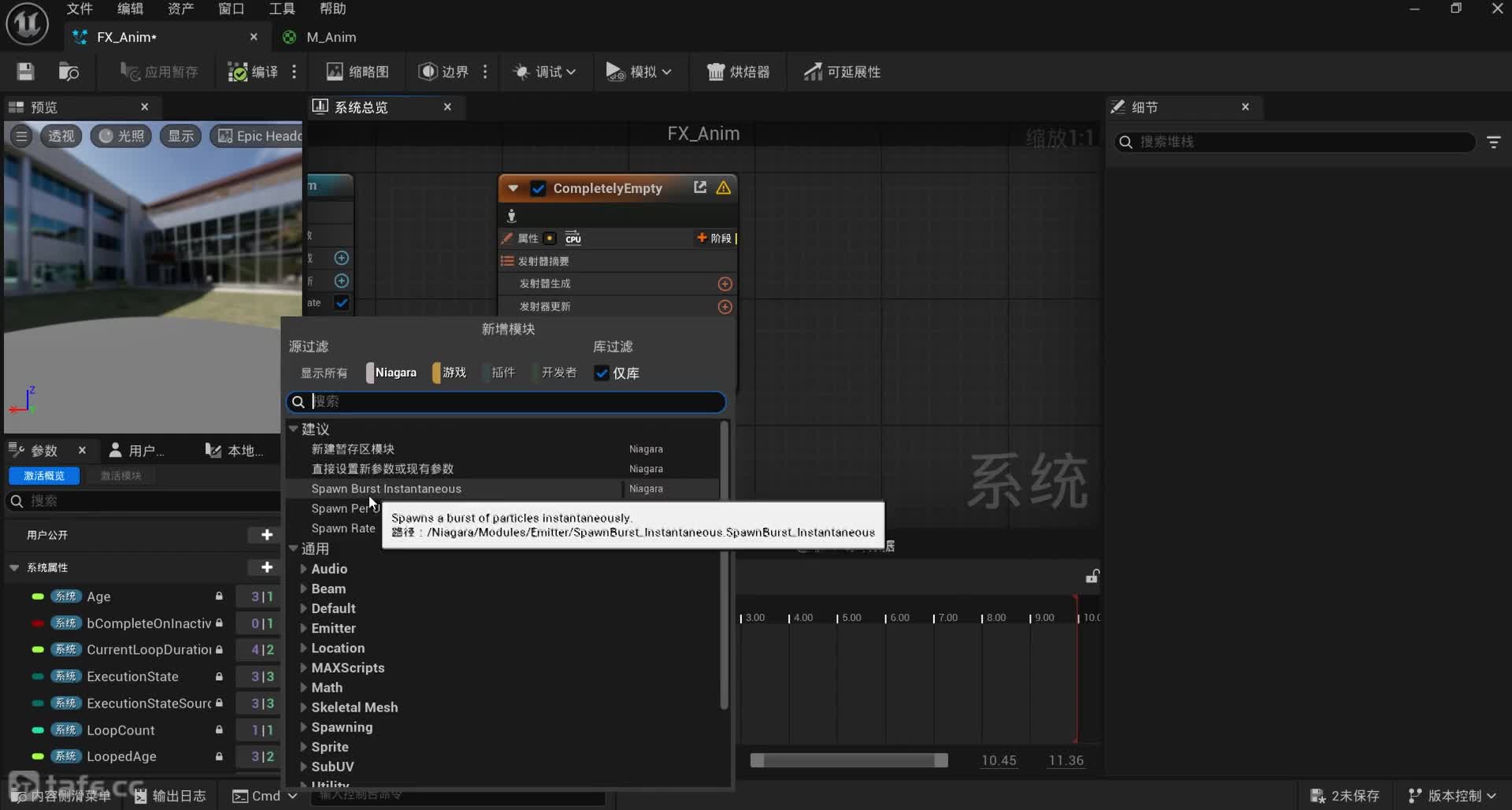Image resolution: width=1512 pixels, height=810 pixels.
Task: Click the warning triangle on CompletelyEmpty emitter
Action: (x=723, y=188)
